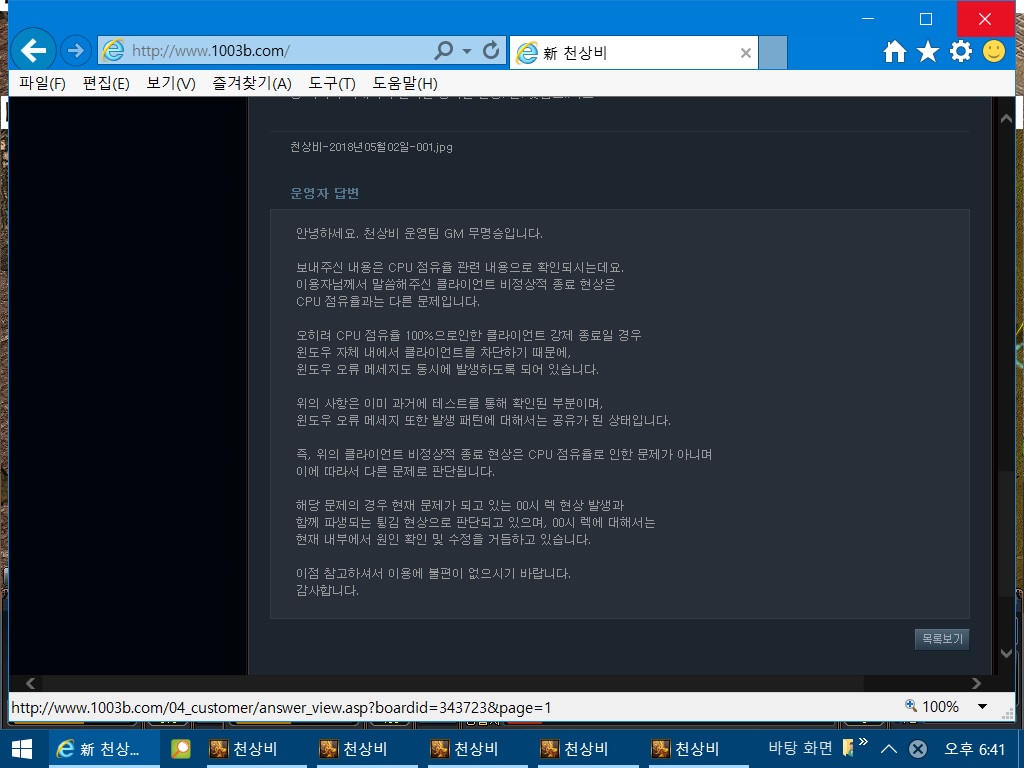Open the zoom level dropdown arrow
1024x768 pixels.
(x=982, y=706)
